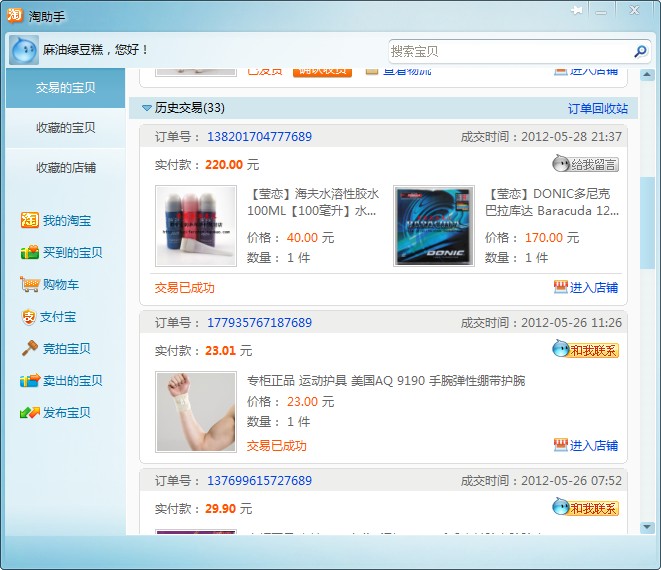Image resolution: width=661 pixels, height=570 pixels.
Task: Open 支付宝 link
Action: tap(58, 317)
